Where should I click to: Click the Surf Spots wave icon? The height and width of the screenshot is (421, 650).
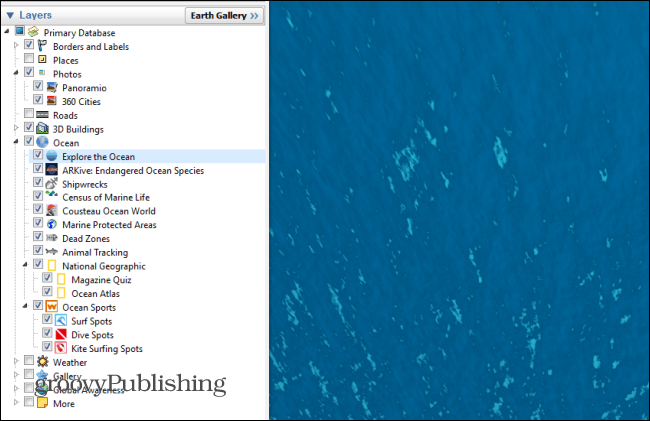coord(61,320)
